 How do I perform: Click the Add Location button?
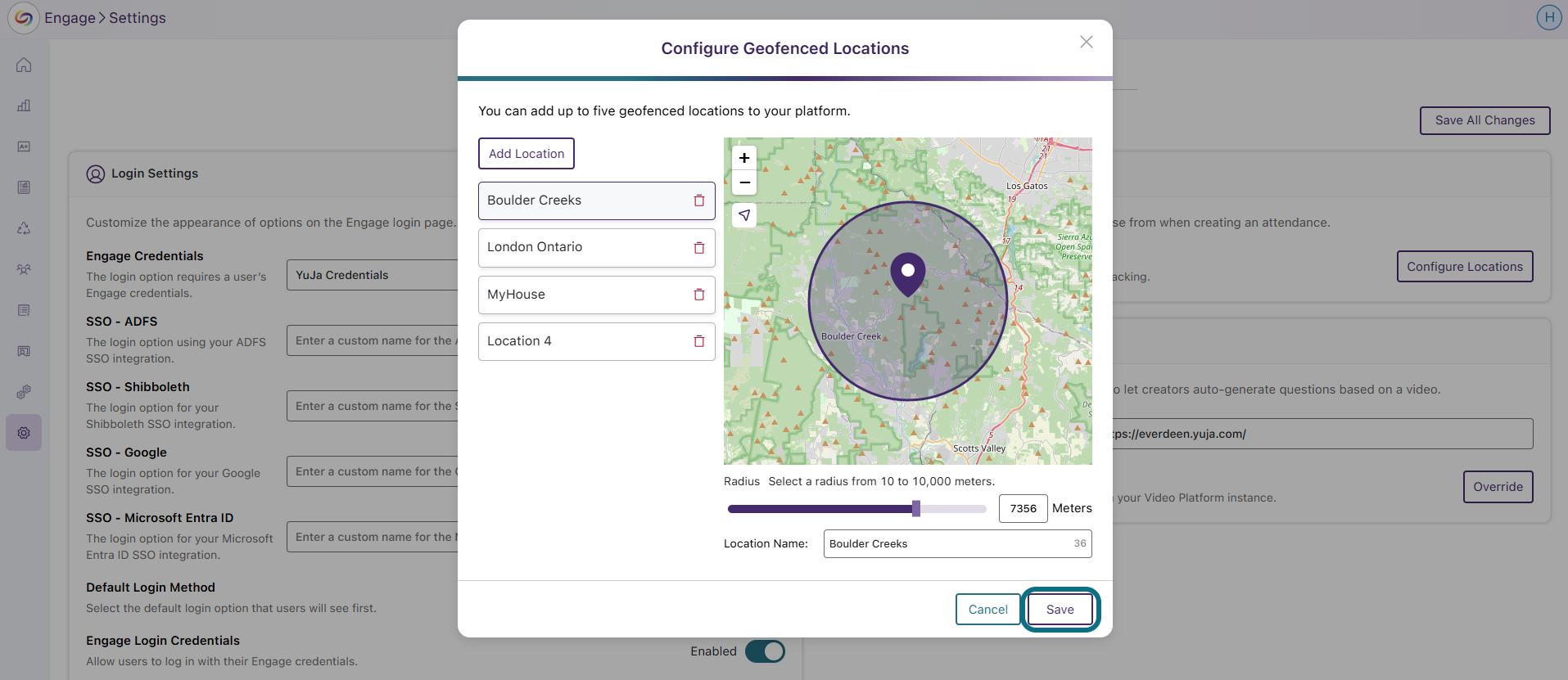pyautogui.click(x=526, y=154)
